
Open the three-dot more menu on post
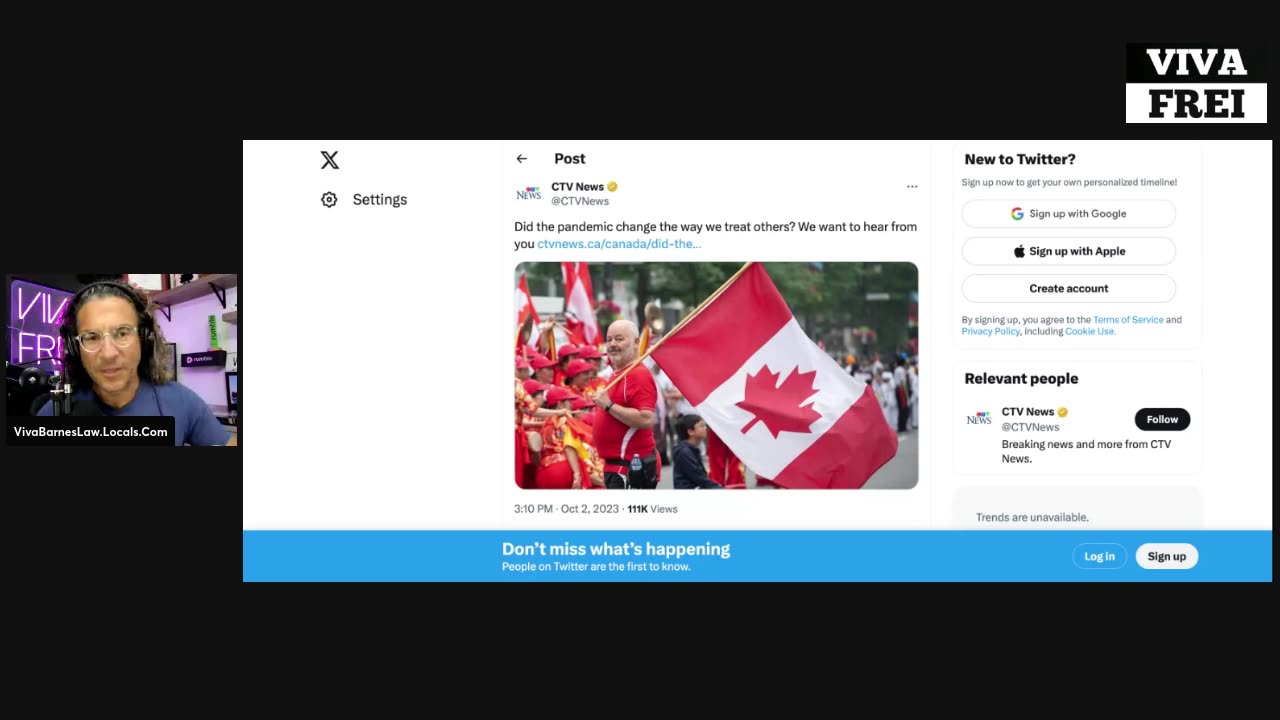click(912, 187)
